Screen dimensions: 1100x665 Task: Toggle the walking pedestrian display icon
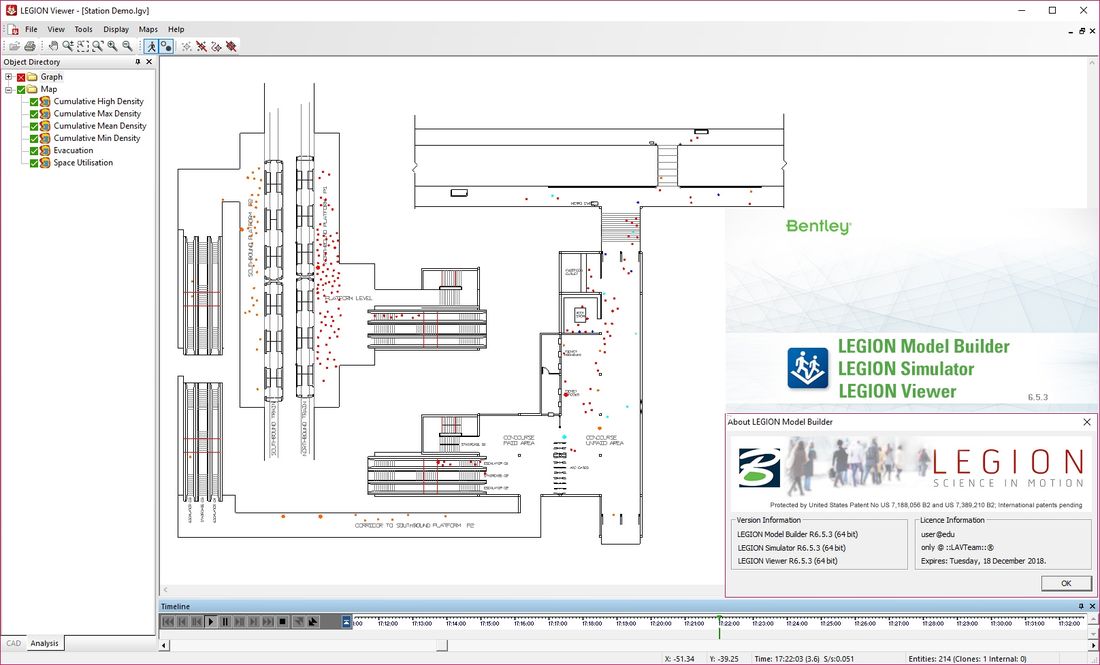tap(152, 46)
